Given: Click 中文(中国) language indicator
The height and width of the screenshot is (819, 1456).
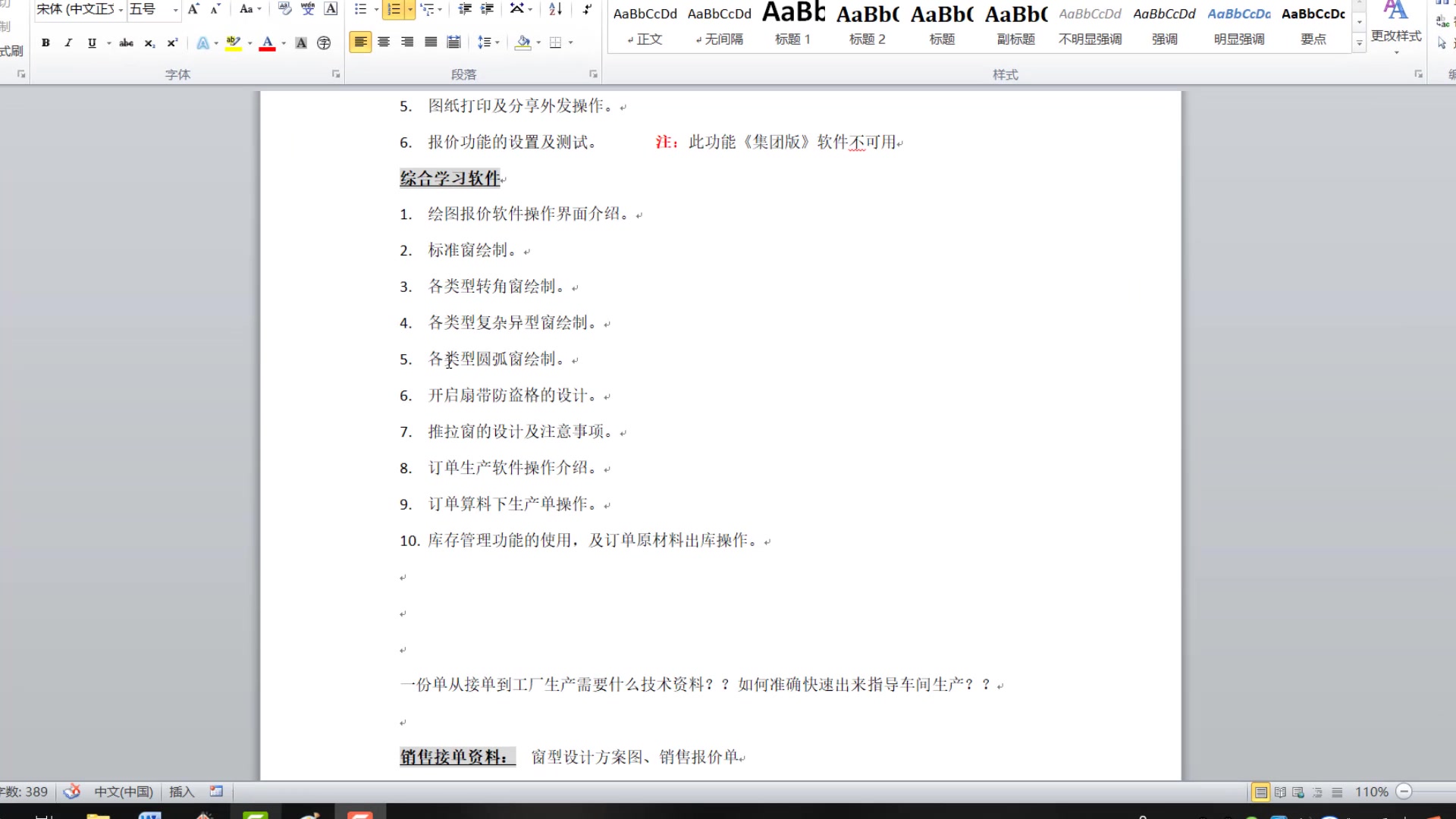Looking at the screenshot, I should (x=124, y=792).
